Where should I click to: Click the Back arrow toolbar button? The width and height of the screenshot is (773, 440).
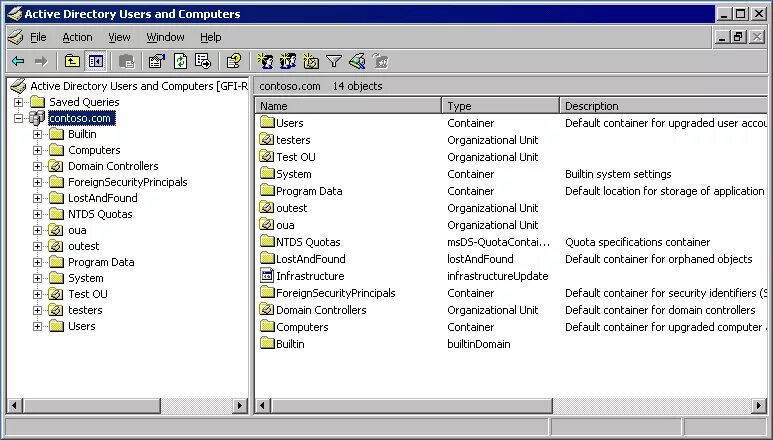coord(18,61)
